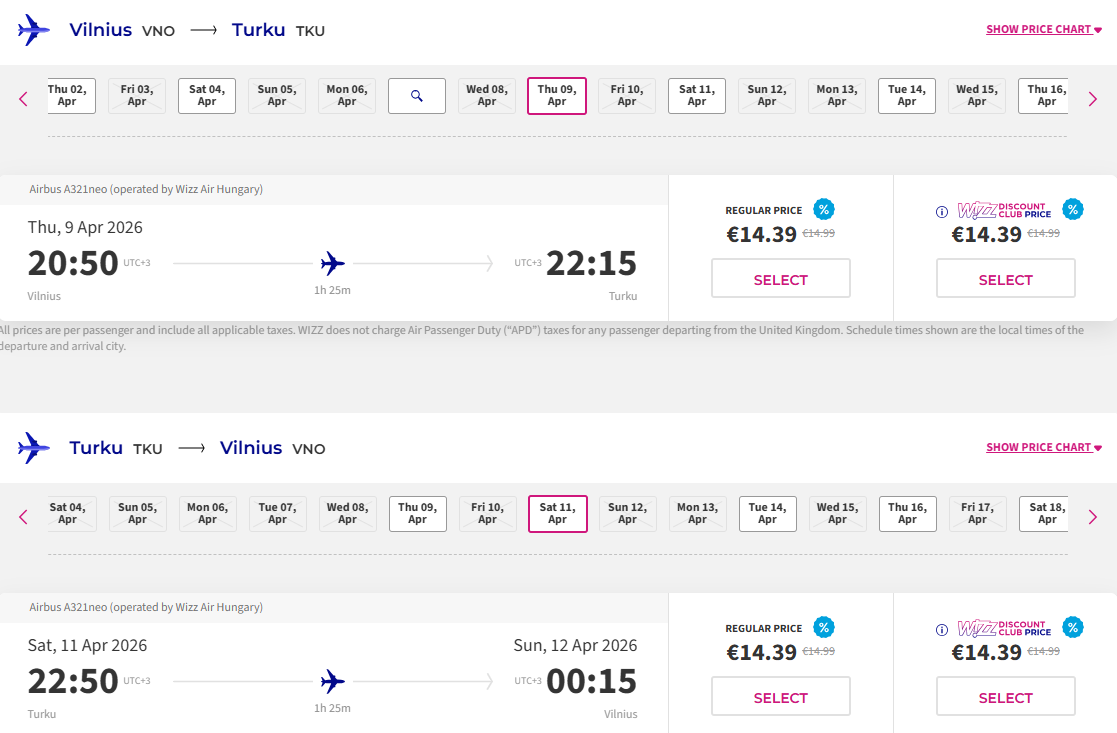This screenshot has height=733, width=1117.
Task: Select Discount Club price for 22:50 Turku flight
Action: tap(1005, 697)
